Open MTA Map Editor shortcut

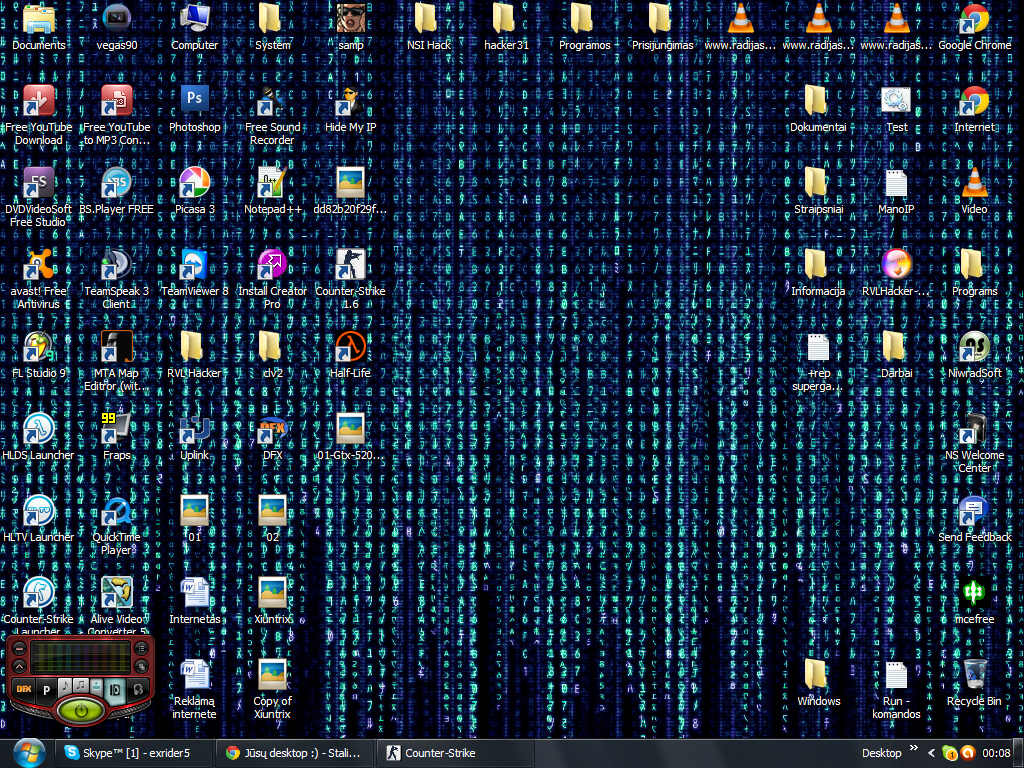[116, 361]
